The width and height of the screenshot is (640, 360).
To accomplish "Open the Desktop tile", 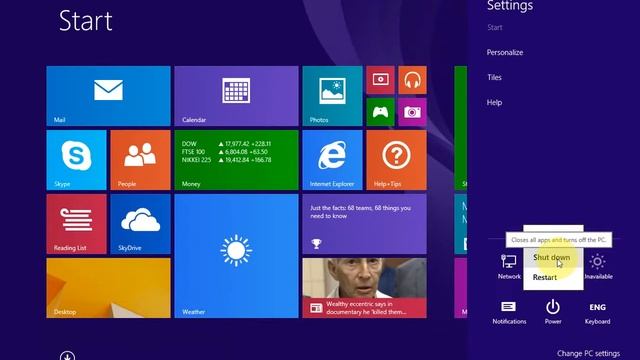I will 108,288.
